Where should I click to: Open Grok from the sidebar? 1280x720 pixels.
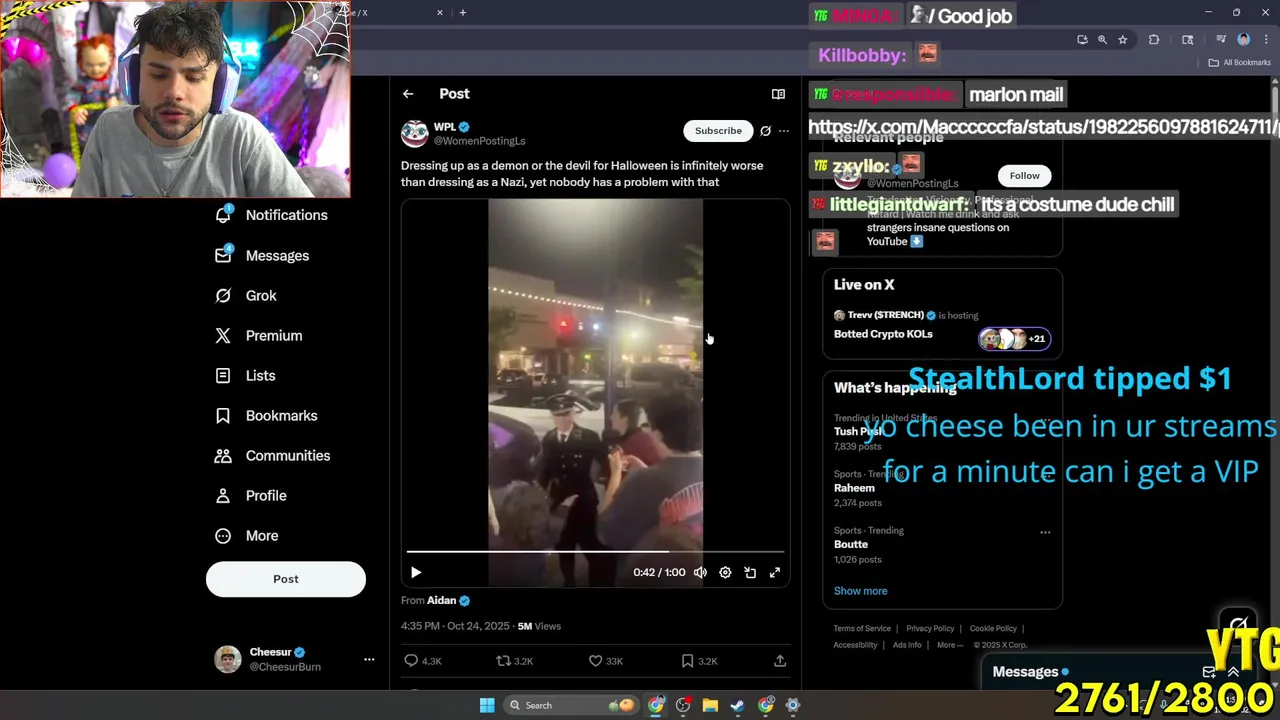[246, 295]
